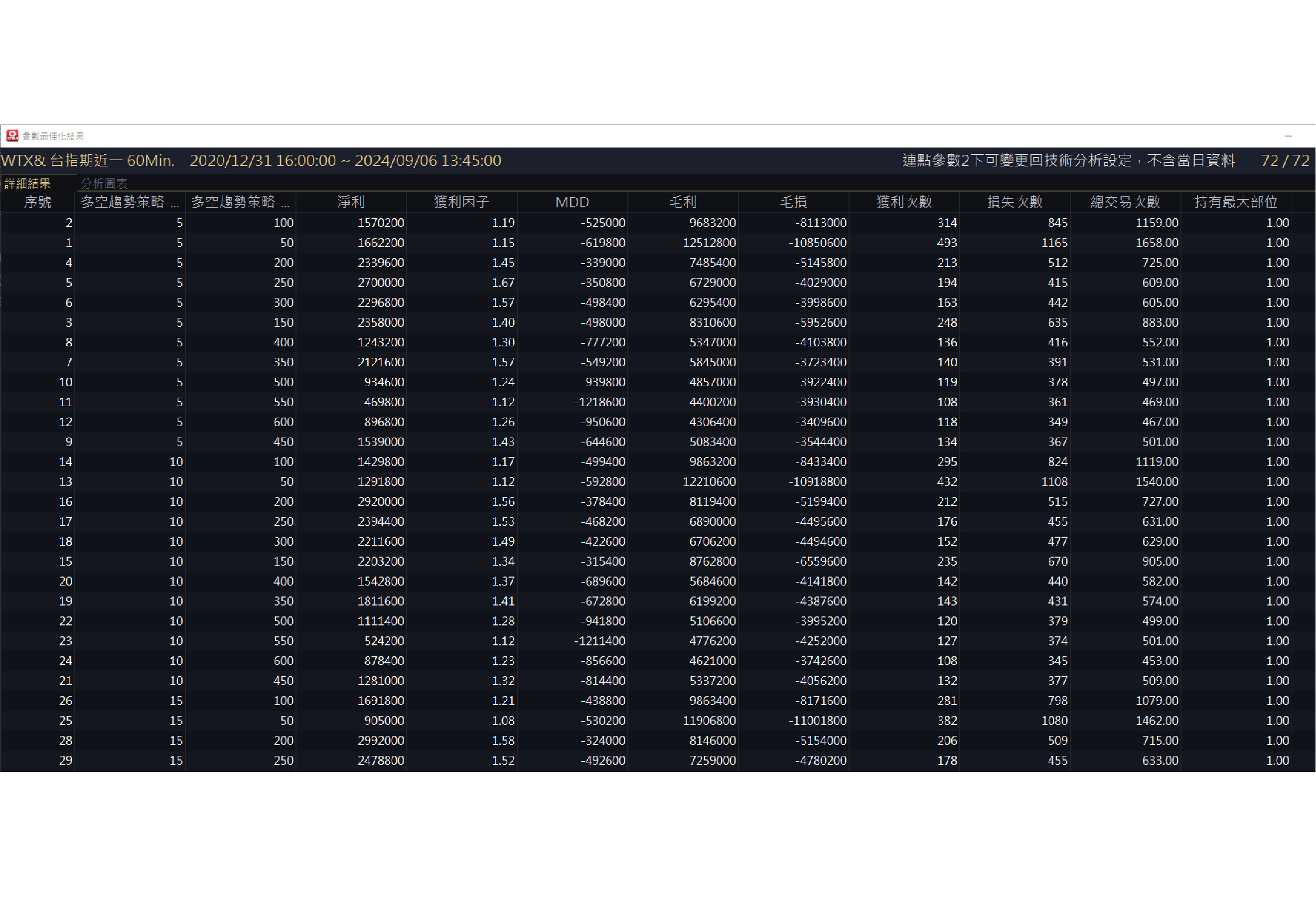The width and height of the screenshot is (1316, 897).
Task: Select row with 序號 5, net profit 2700000
Action: tap(381, 283)
